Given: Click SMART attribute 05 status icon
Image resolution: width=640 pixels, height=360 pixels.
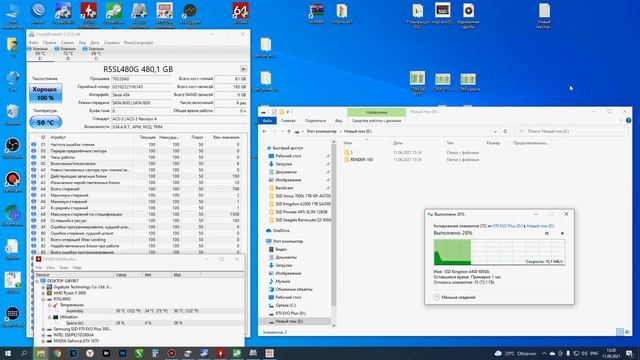Looking at the screenshot, I should coord(34,151).
